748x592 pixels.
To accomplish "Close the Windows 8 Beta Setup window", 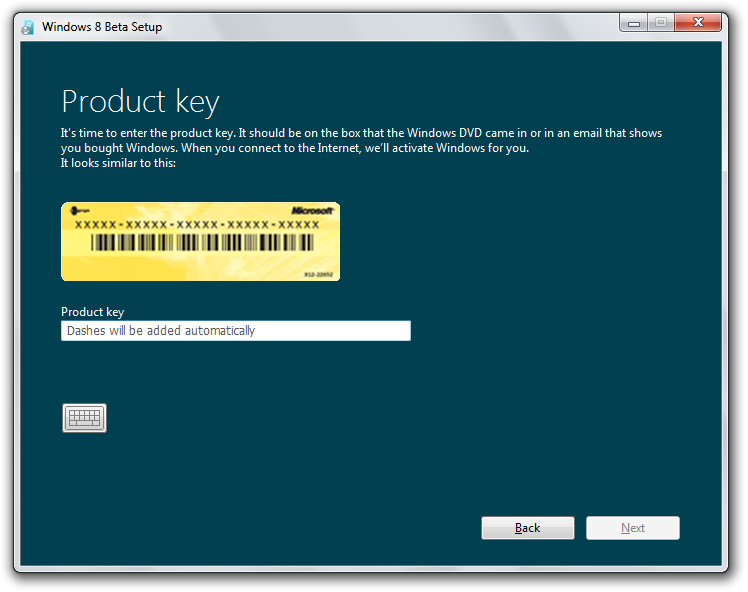I will pos(698,22).
